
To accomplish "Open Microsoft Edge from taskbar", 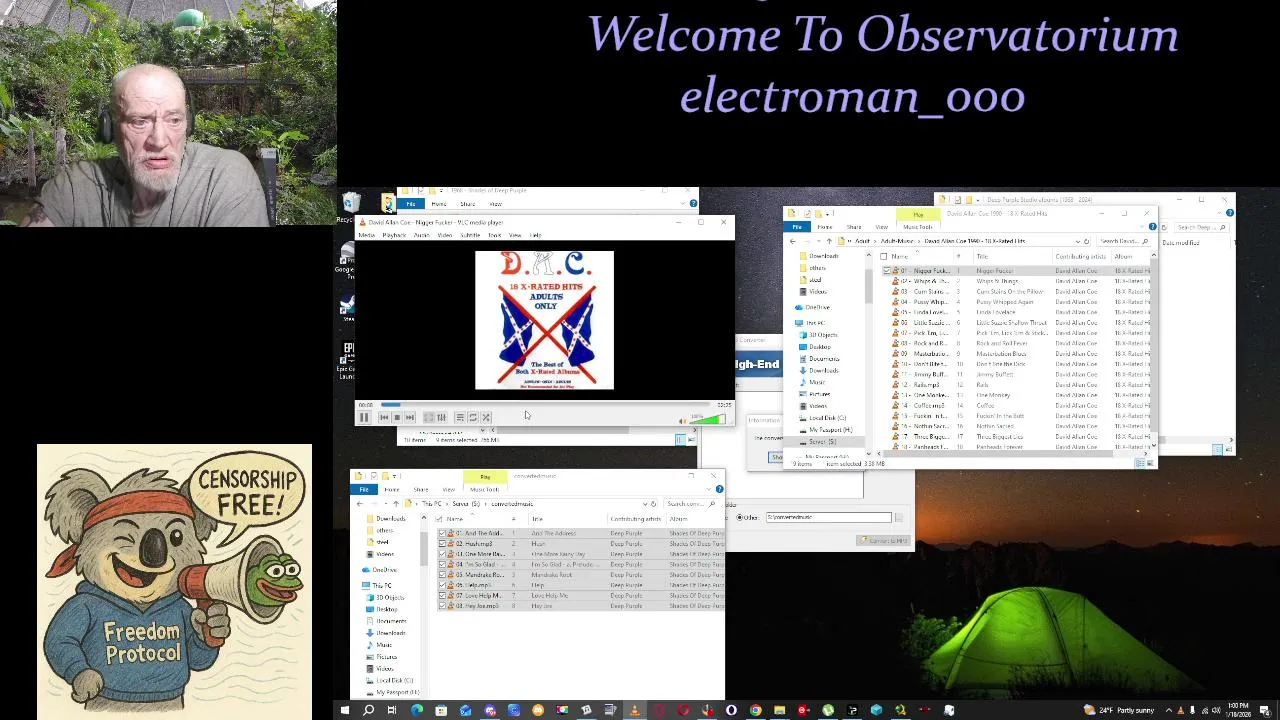I will 417,711.
